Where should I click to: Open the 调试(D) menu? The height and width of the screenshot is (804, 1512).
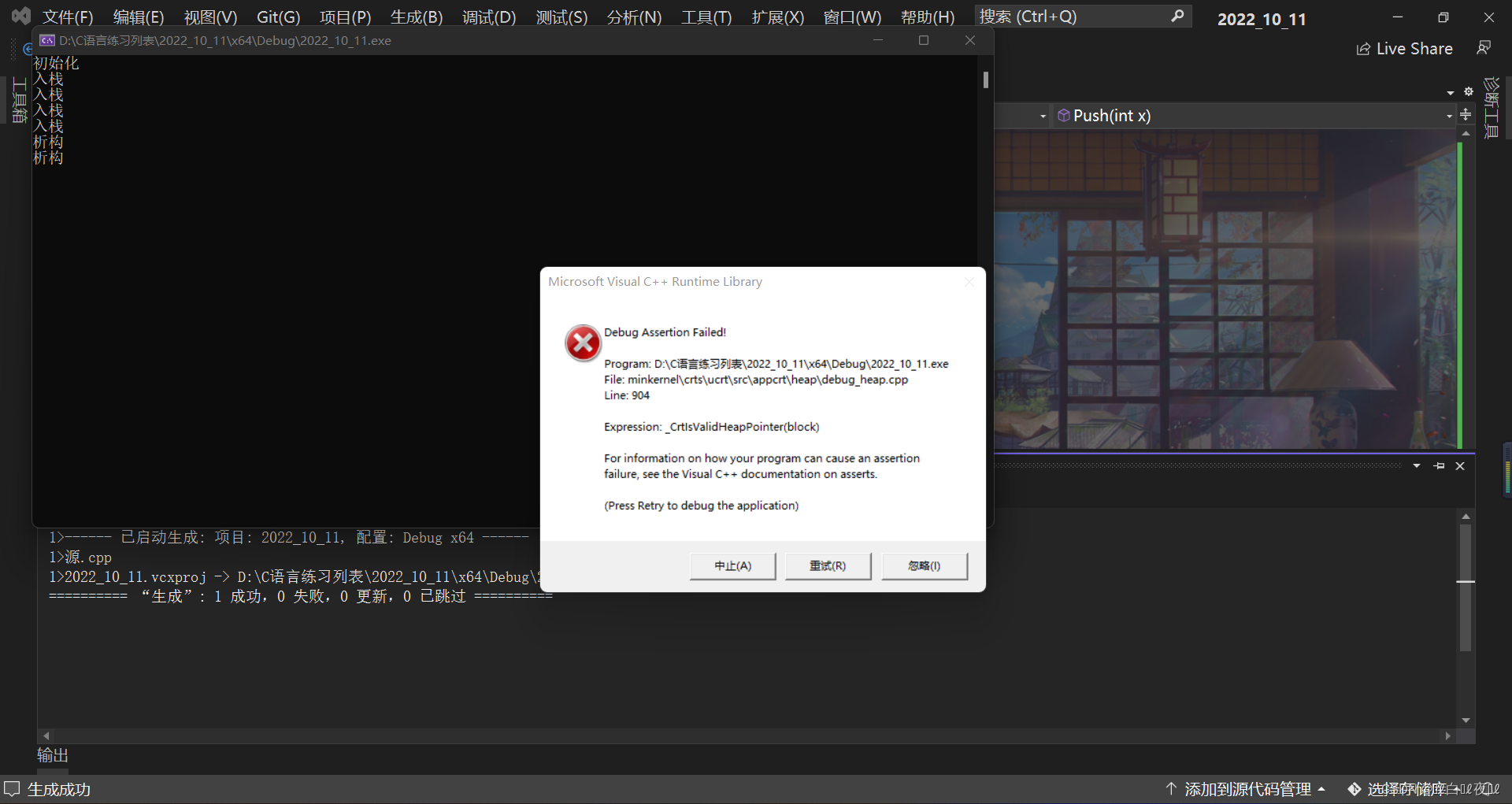tap(488, 16)
